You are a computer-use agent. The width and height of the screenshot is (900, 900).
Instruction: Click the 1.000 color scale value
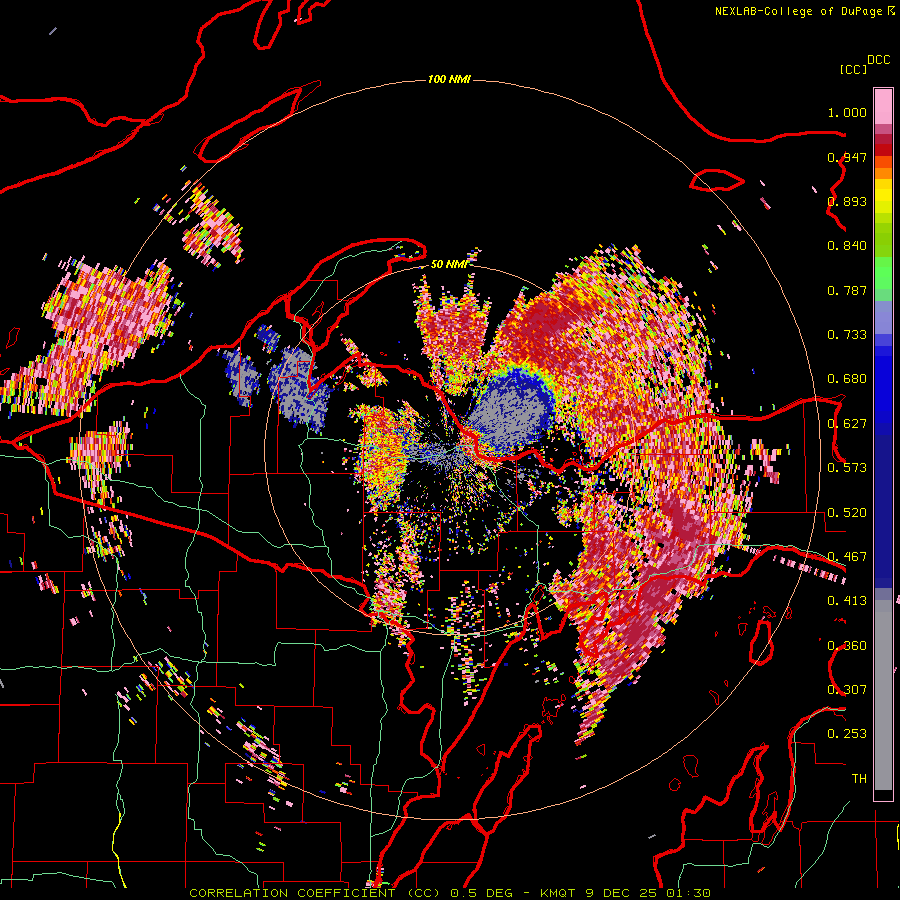(x=847, y=112)
